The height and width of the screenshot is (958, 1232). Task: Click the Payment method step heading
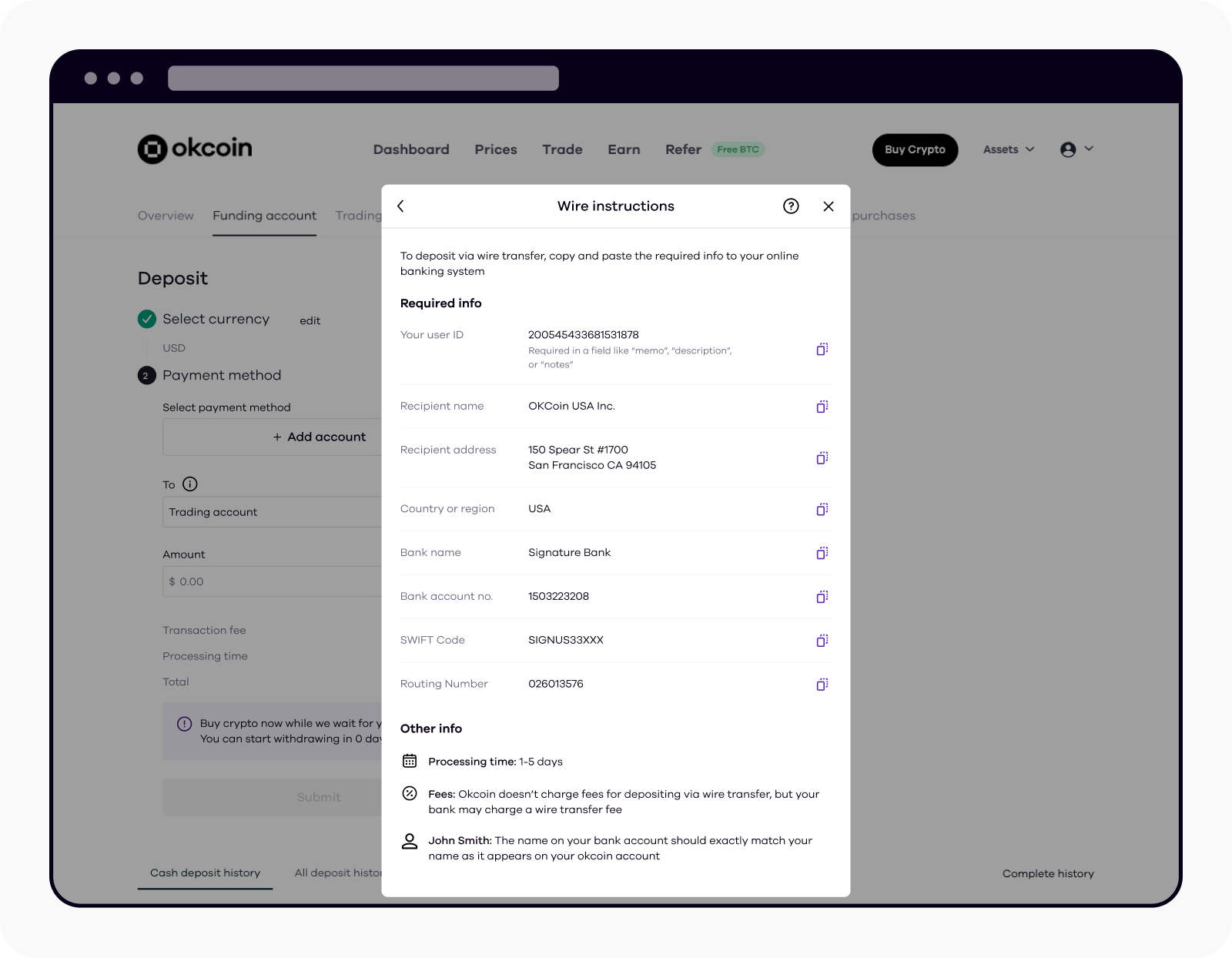point(222,375)
